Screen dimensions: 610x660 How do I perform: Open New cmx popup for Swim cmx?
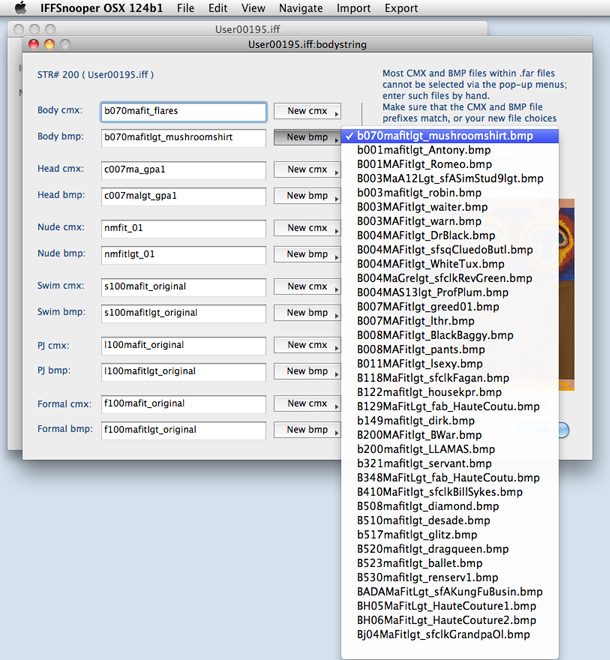(307, 287)
